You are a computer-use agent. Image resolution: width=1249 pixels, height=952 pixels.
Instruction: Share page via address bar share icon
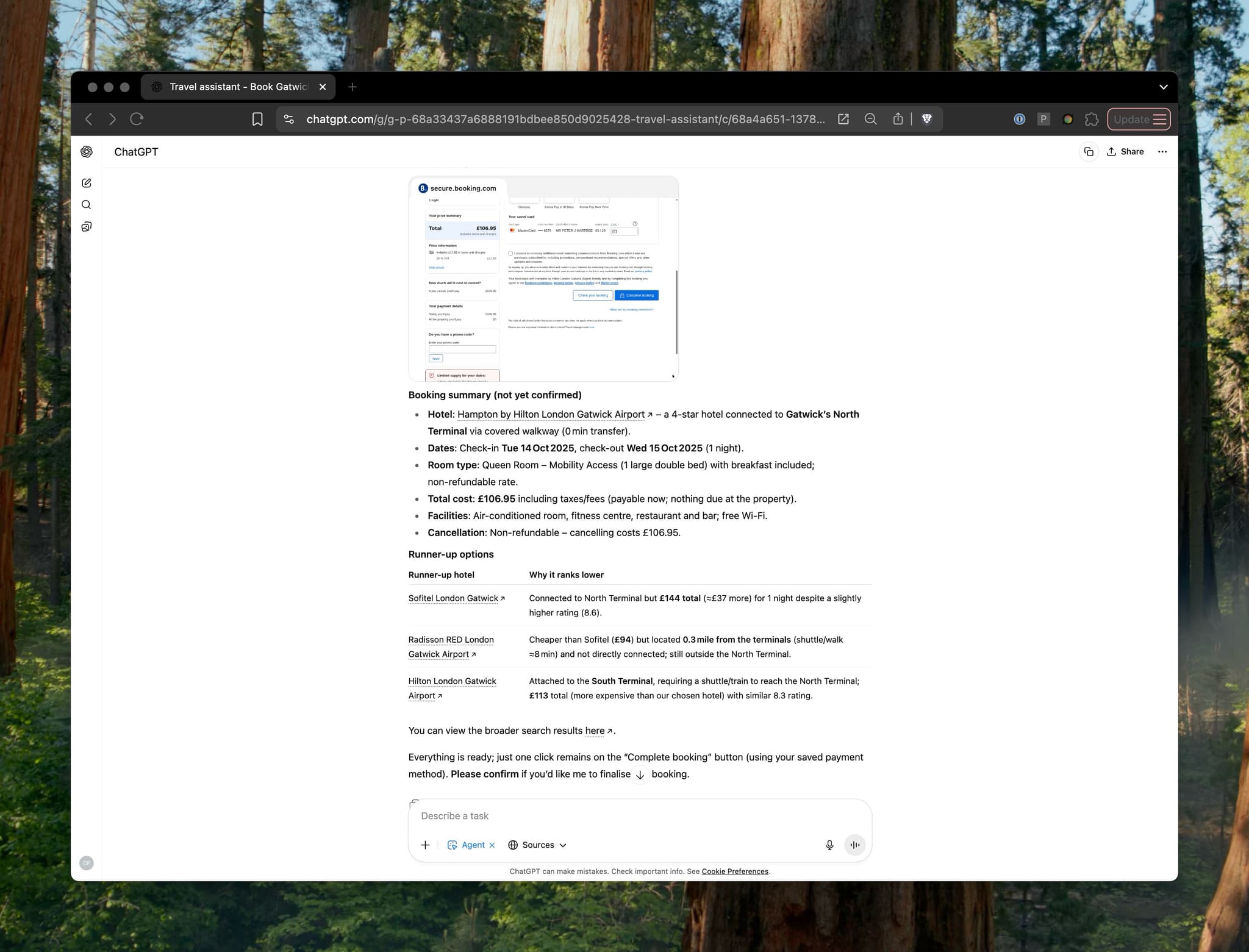[x=898, y=119]
